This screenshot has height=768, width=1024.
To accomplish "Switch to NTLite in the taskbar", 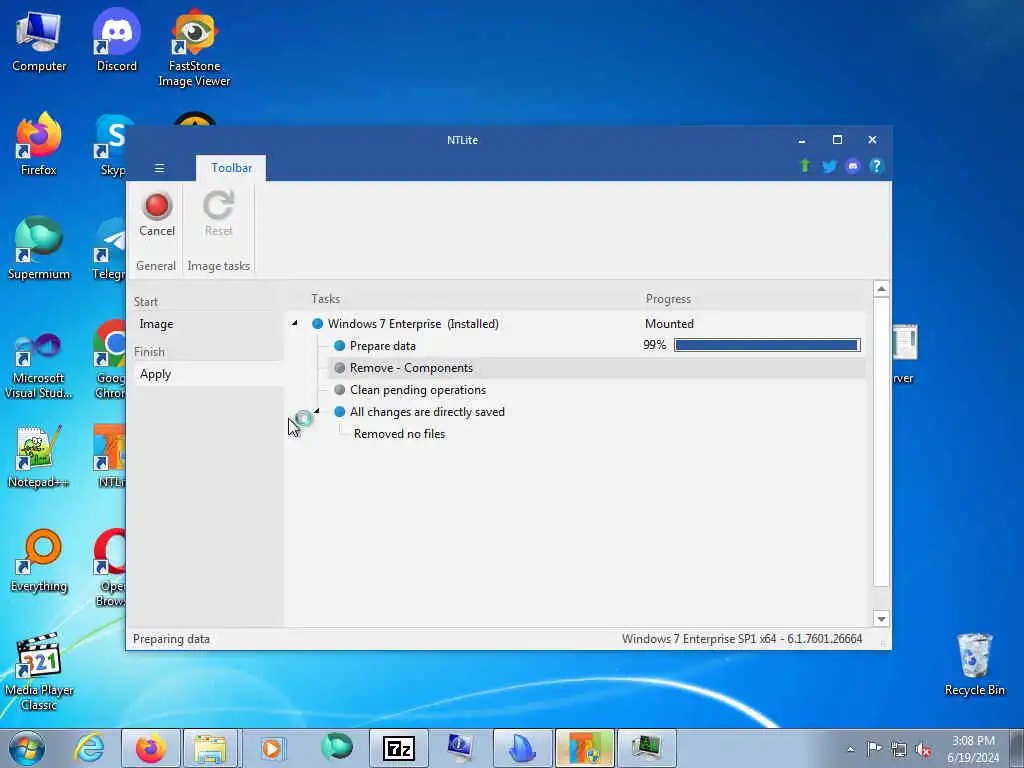I will click(584, 748).
